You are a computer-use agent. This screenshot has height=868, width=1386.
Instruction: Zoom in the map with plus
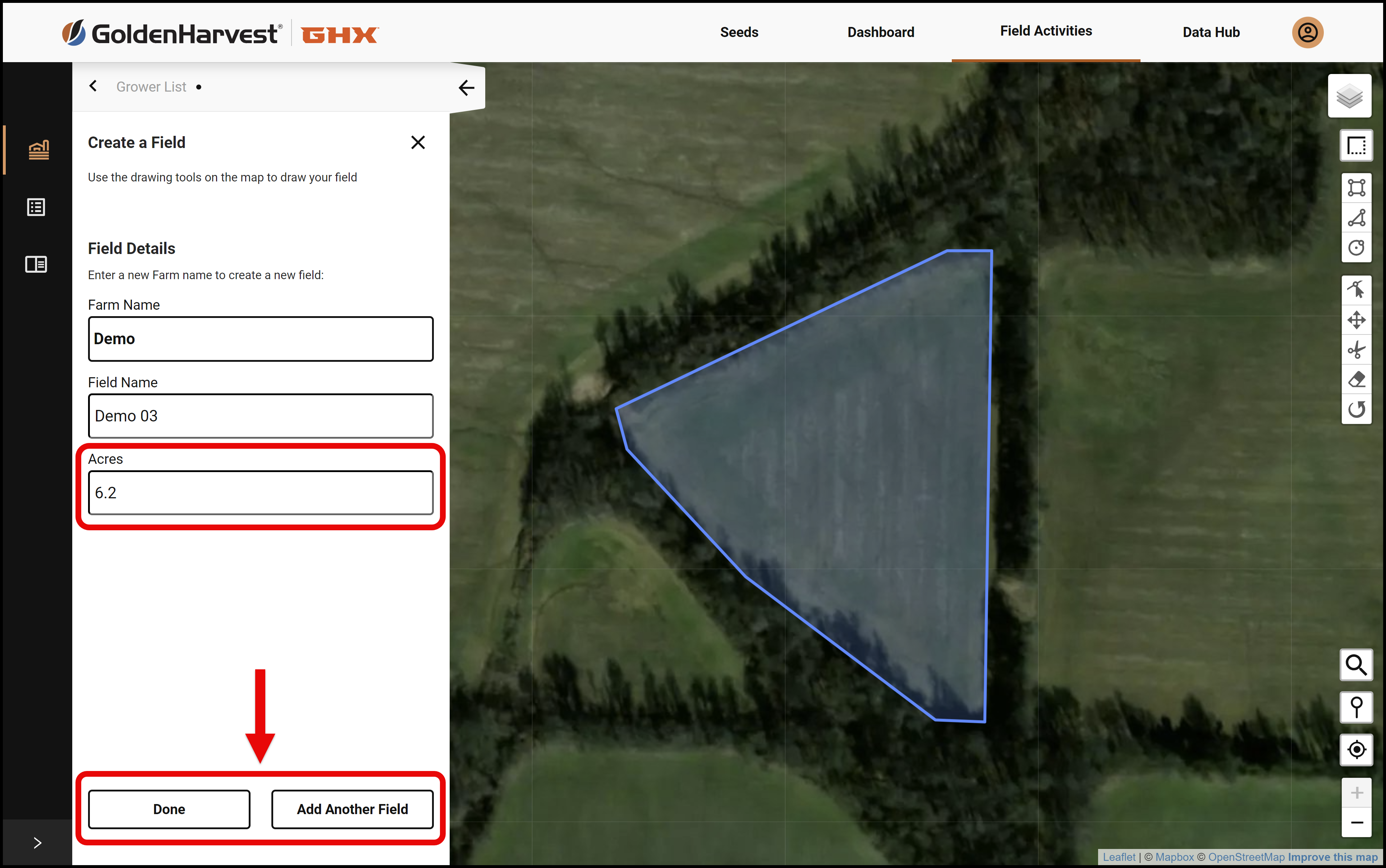1356,793
